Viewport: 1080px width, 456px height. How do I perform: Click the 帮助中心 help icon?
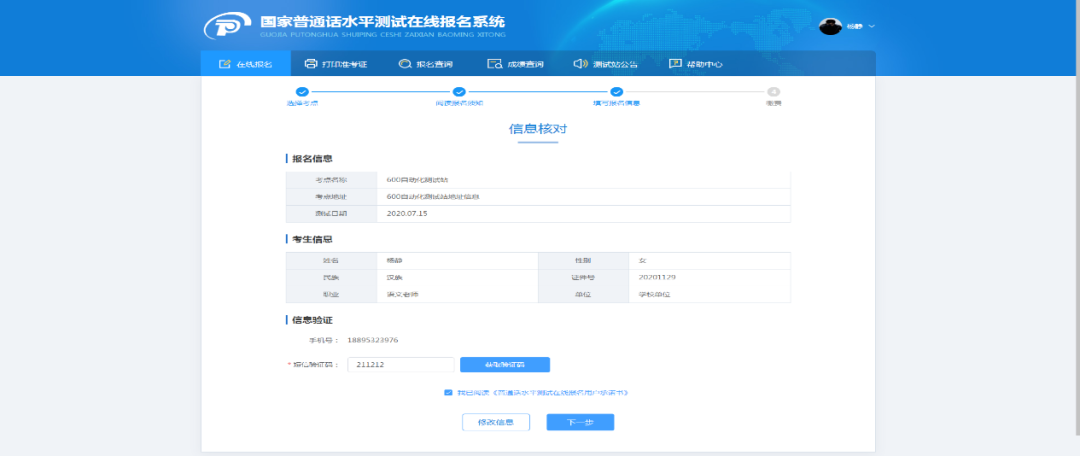pos(675,64)
